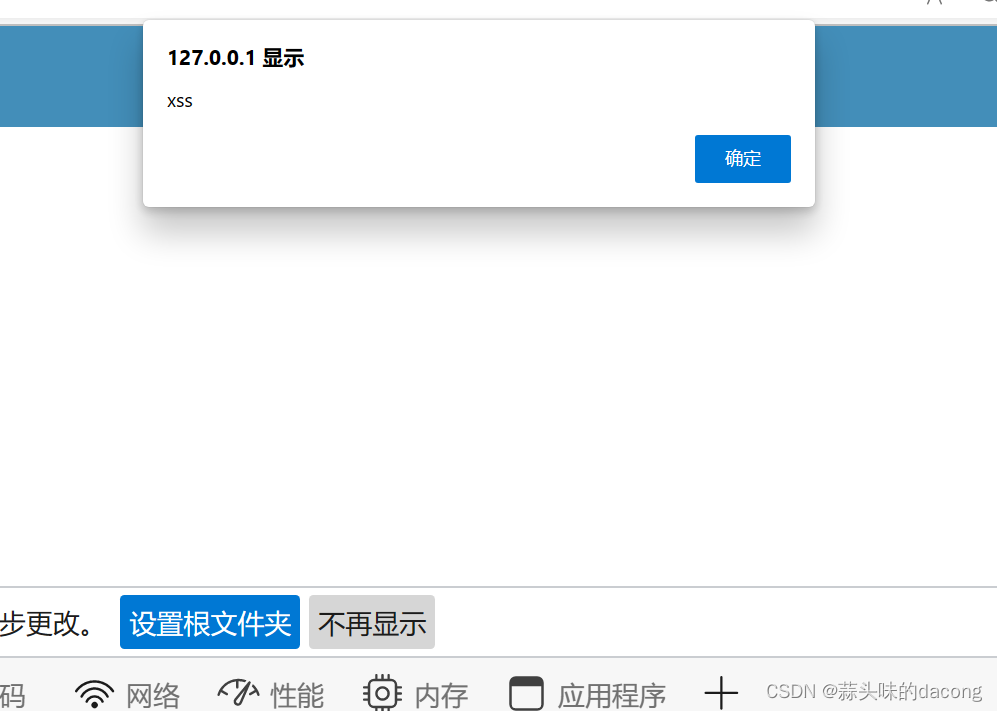Click the window icon on the 应用程序 tab
This screenshot has width=997, height=711.
527,691
